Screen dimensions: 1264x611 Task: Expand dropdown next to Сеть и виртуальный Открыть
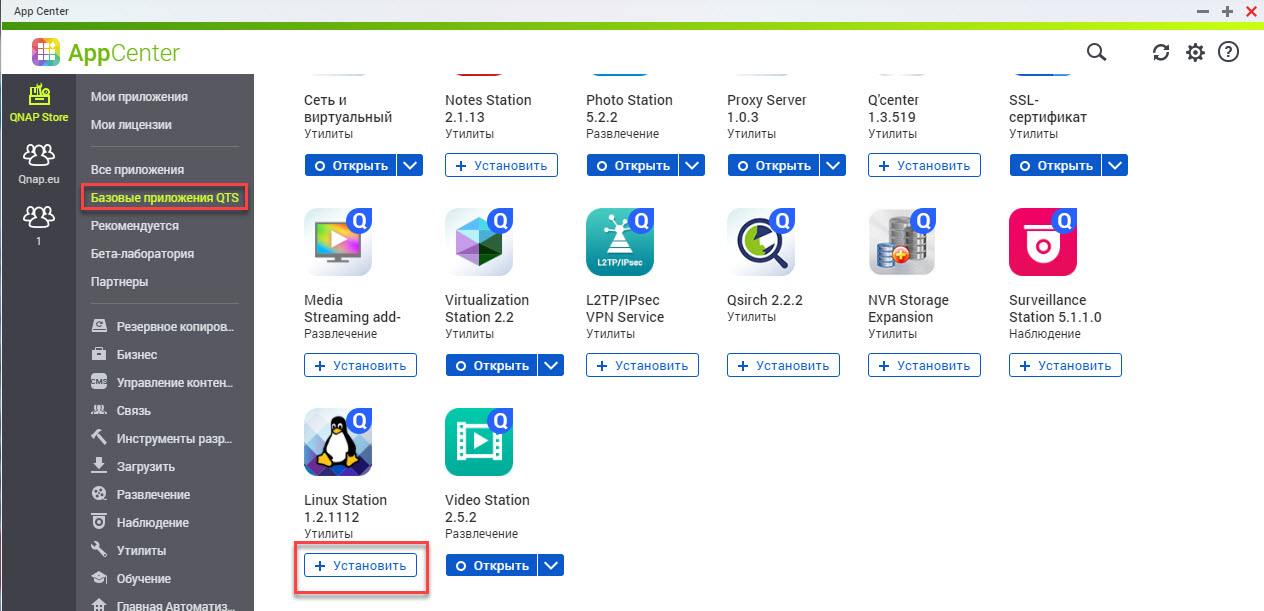410,165
